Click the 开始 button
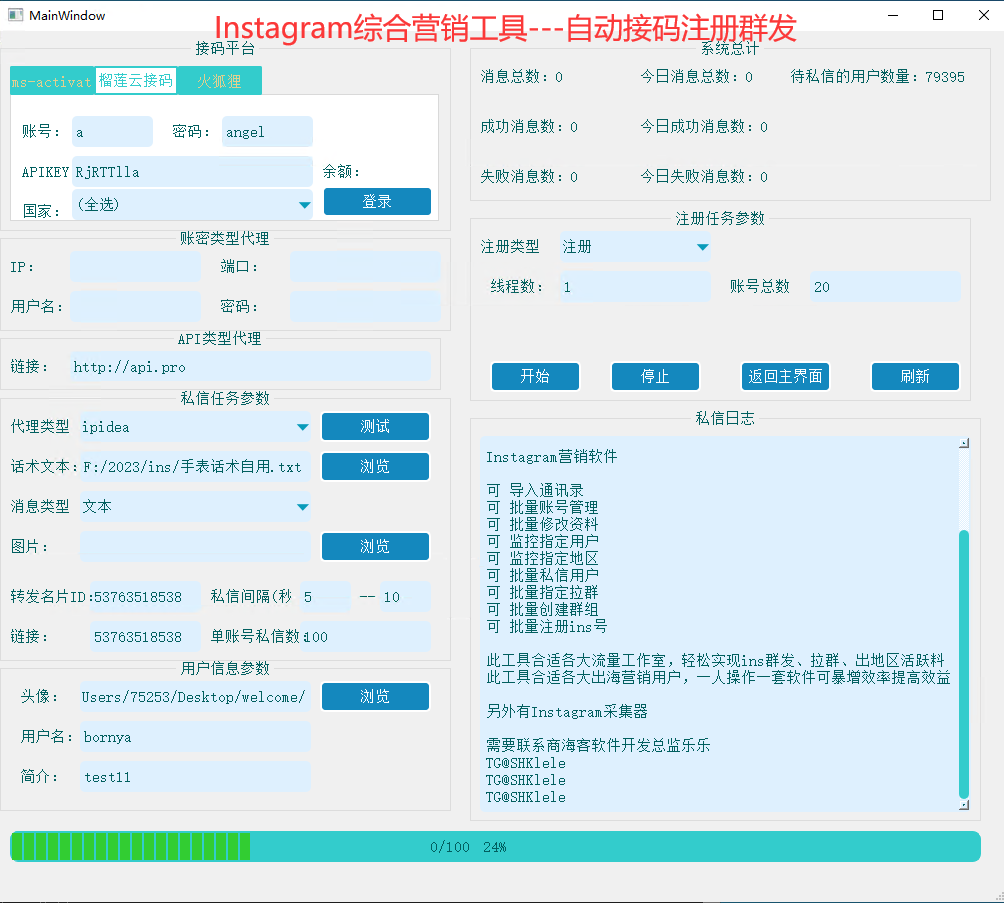1004x903 pixels. pos(535,377)
